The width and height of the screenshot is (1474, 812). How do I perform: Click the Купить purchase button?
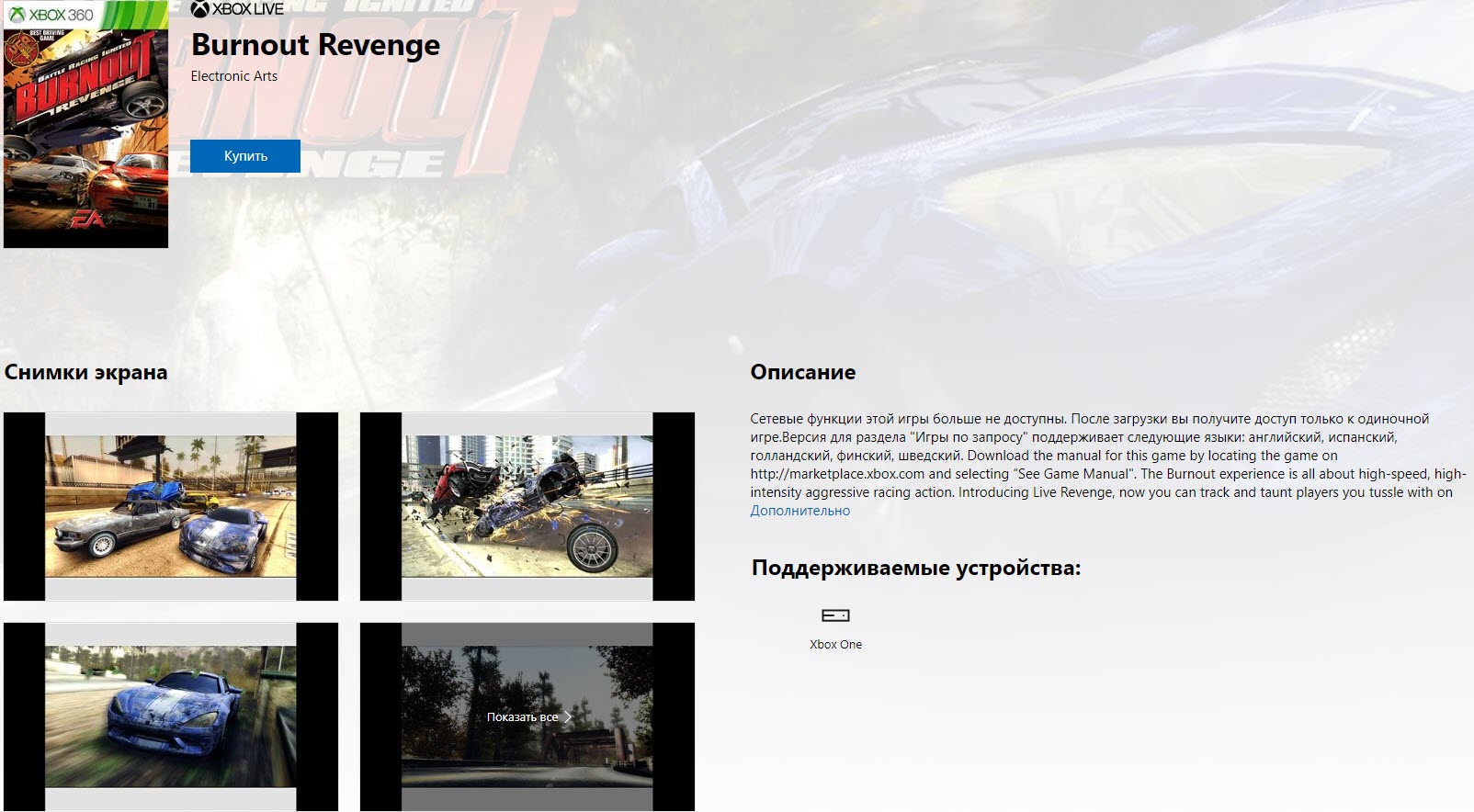tap(245, 156)
